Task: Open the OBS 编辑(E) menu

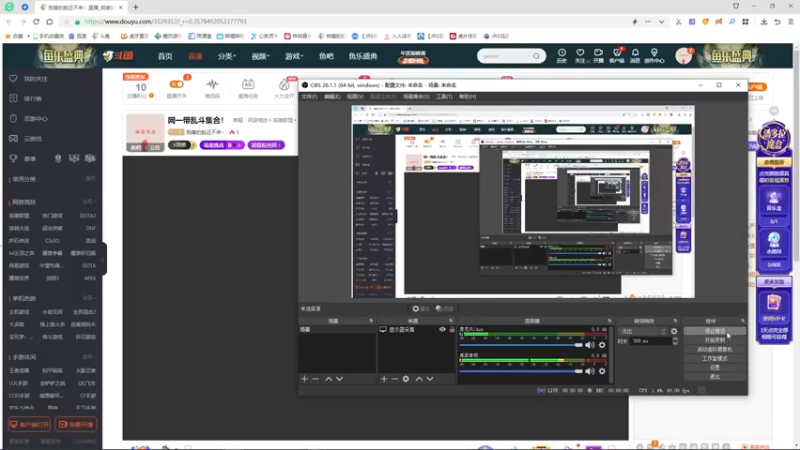Action: (x=332, y=96)
